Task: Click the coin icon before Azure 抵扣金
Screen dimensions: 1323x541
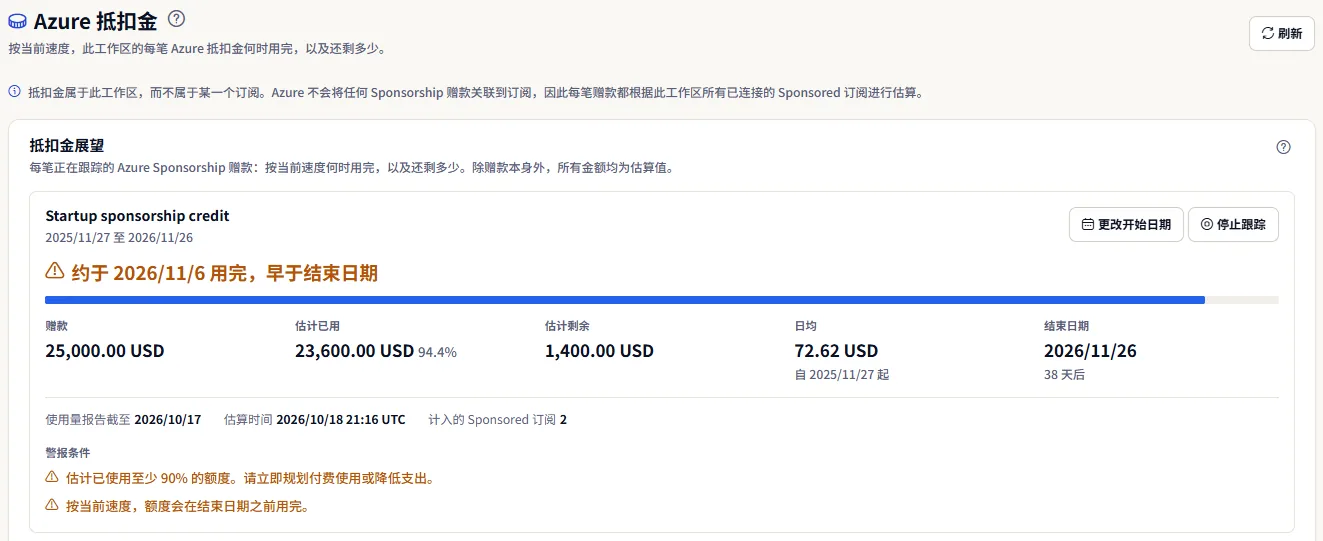Action: point(17,20)
